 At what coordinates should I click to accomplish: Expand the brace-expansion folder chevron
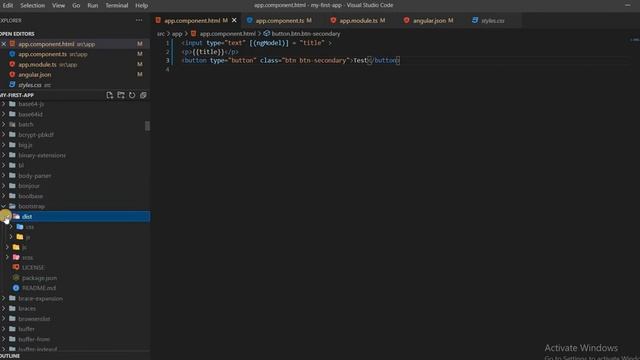[4, 298]
